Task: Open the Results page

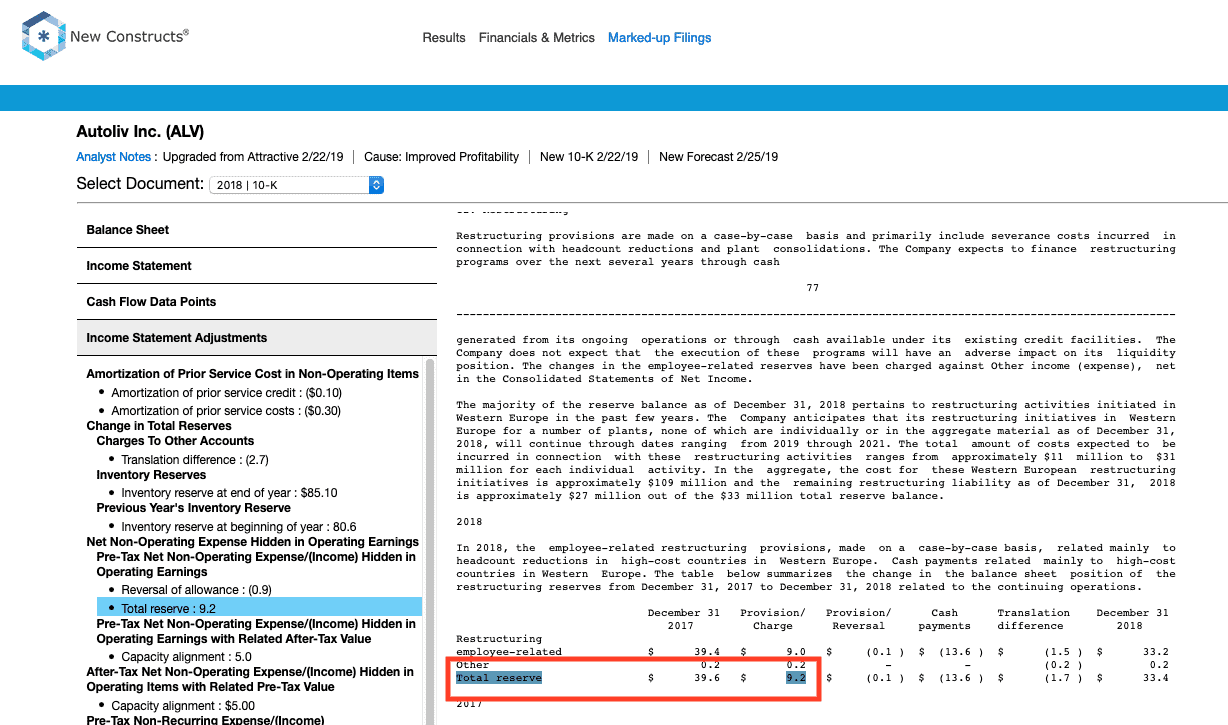Action: pos(444,38)
